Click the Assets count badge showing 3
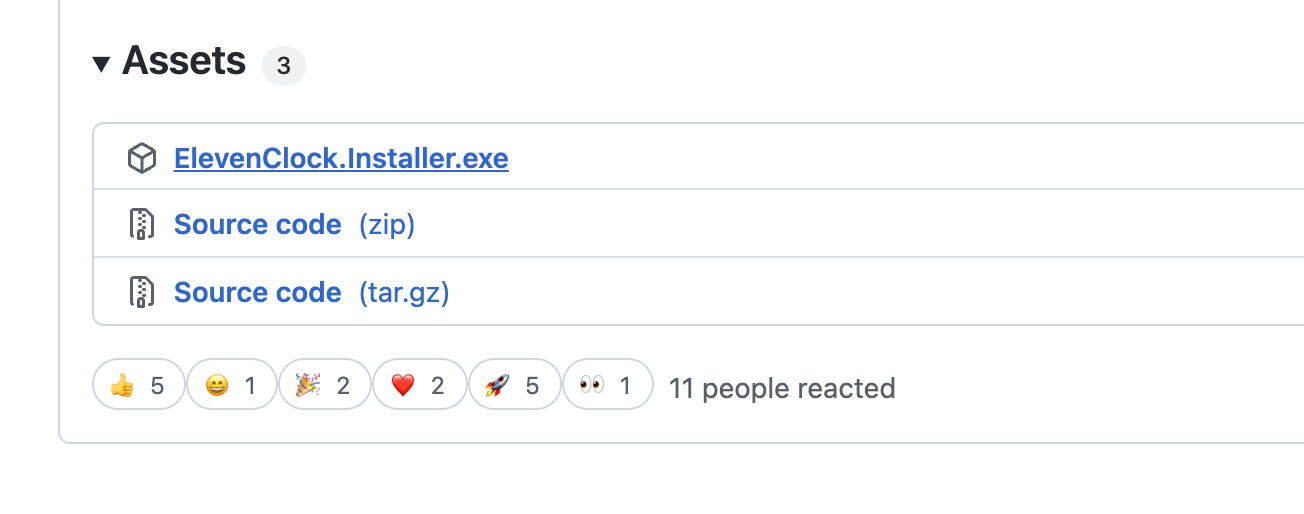Viewport: 1304px width, 514px height. click(x=284, y=66)
